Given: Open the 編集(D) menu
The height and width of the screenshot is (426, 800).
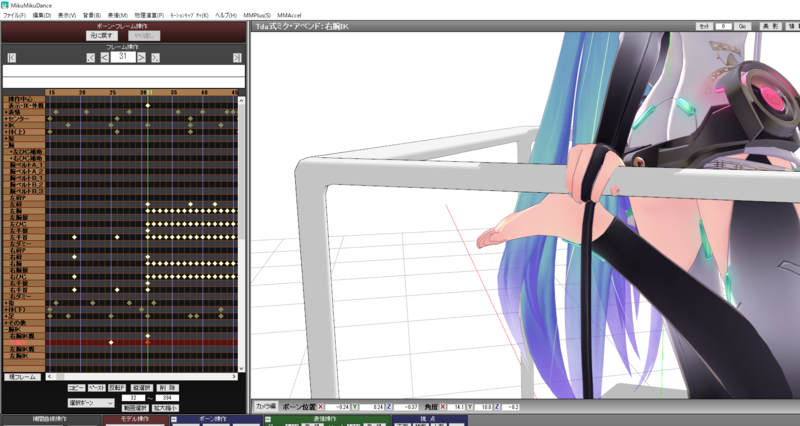Looking at the screenshot, I should 42,16.
